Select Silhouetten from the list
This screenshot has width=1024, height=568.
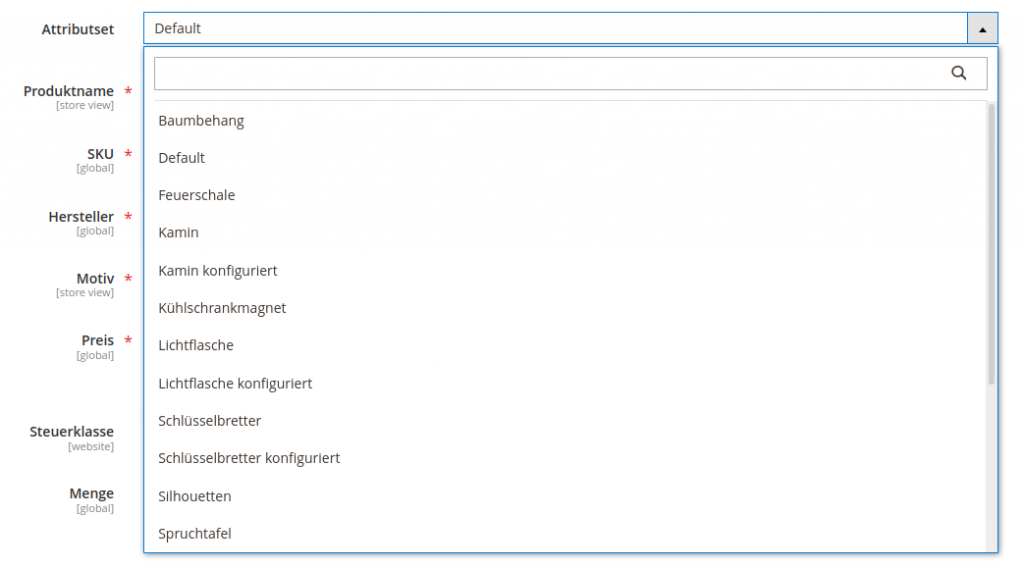click(x=195, y=497)
